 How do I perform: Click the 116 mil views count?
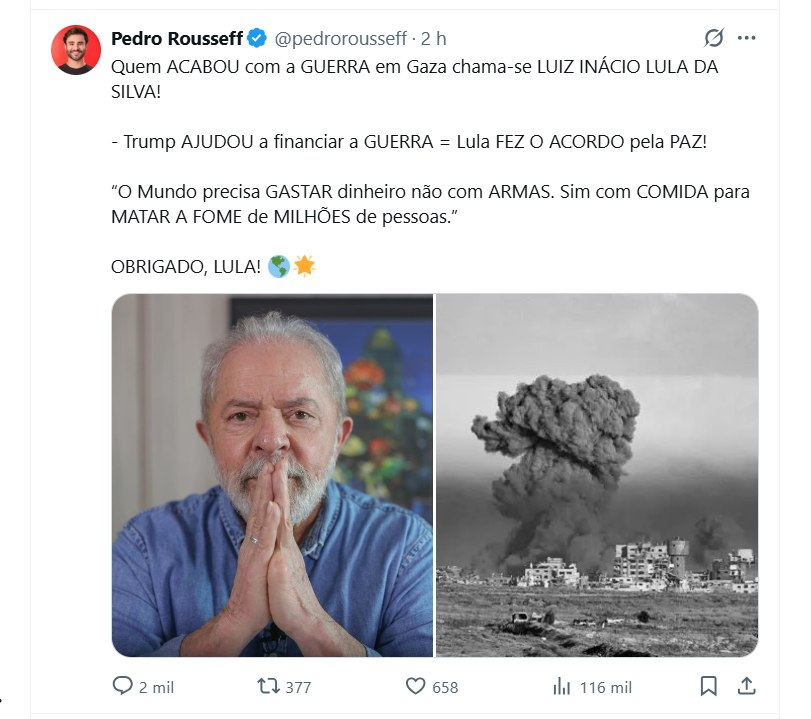(x=606, y=687)
